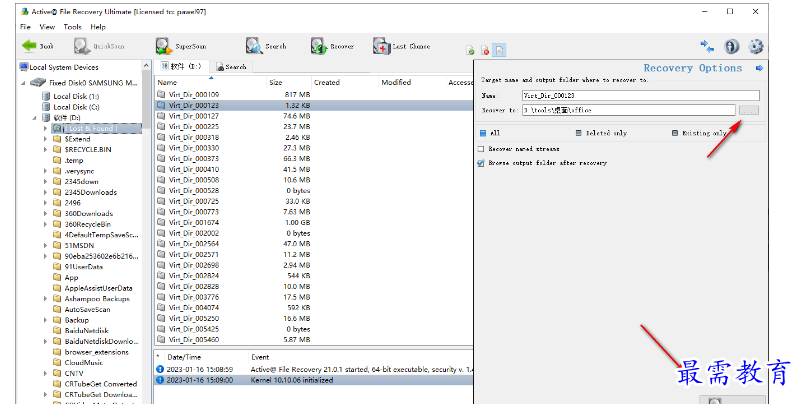Screen dimensions: 799x404
Task: Expand the 2345Downloads folder node
Action: (x=45, y=192)
